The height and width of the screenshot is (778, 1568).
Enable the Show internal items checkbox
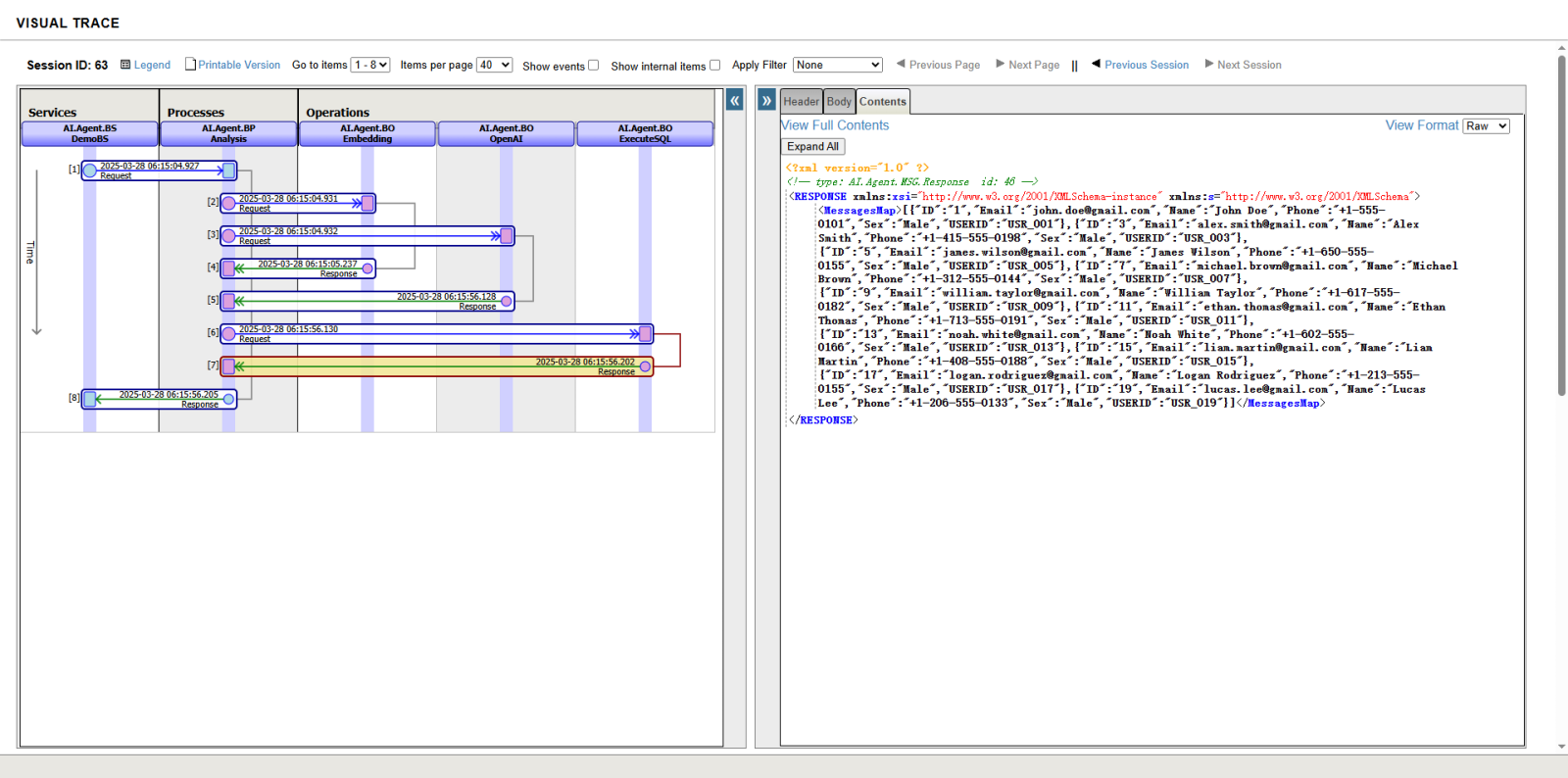[x=714, y=66]
